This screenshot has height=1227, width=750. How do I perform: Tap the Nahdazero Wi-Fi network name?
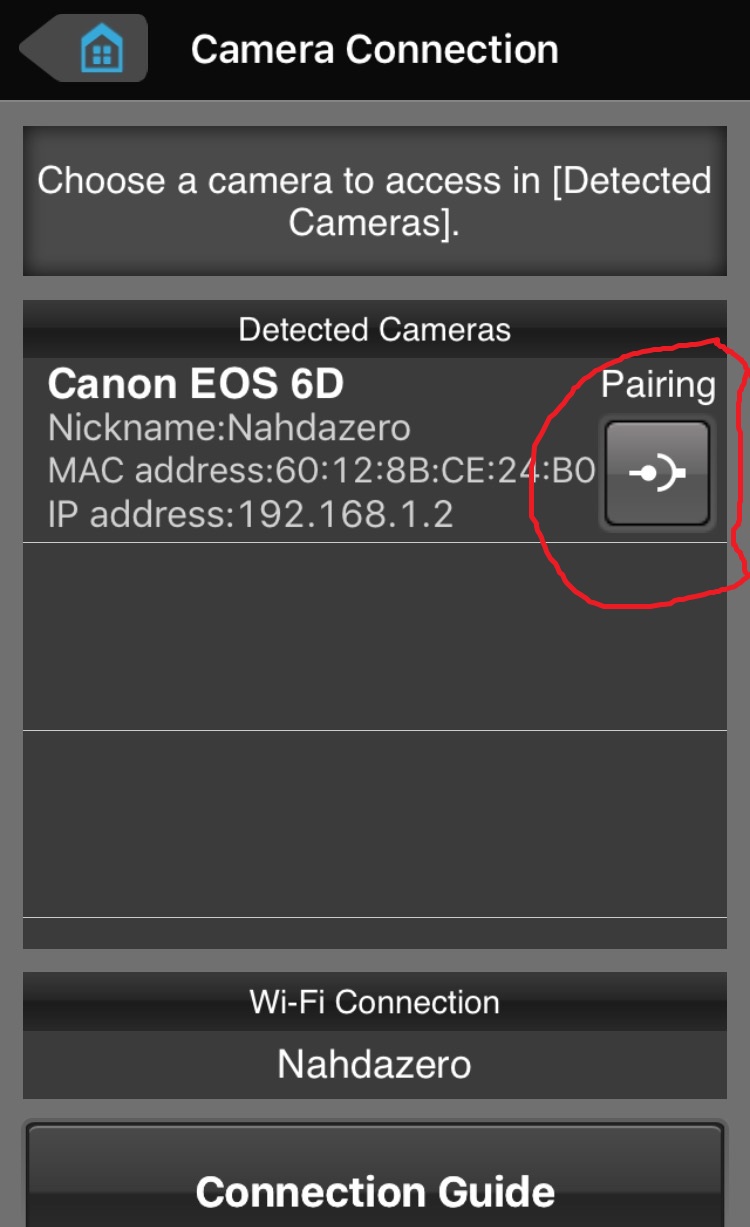pyautogui.click(x=375, y=1064)
